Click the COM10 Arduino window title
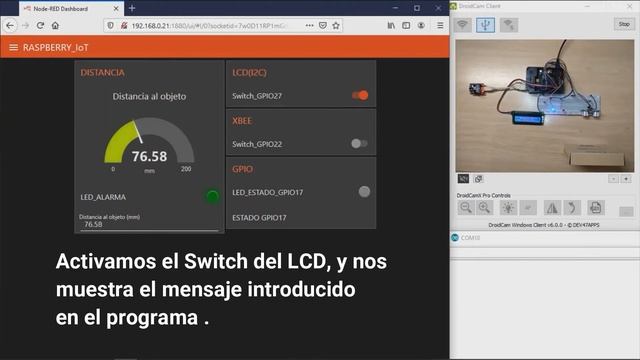Screen dimensions: 640x360 point(470,238)
